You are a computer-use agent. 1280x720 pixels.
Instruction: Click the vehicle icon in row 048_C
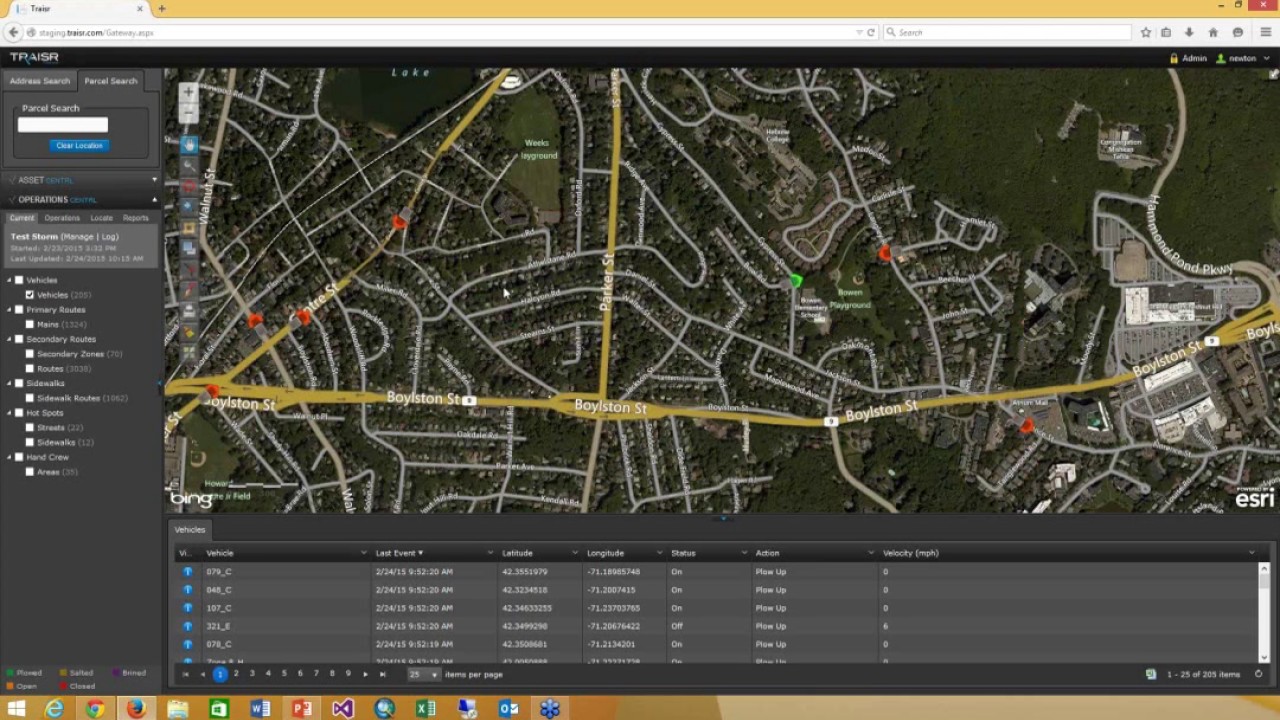click(187, 590)
